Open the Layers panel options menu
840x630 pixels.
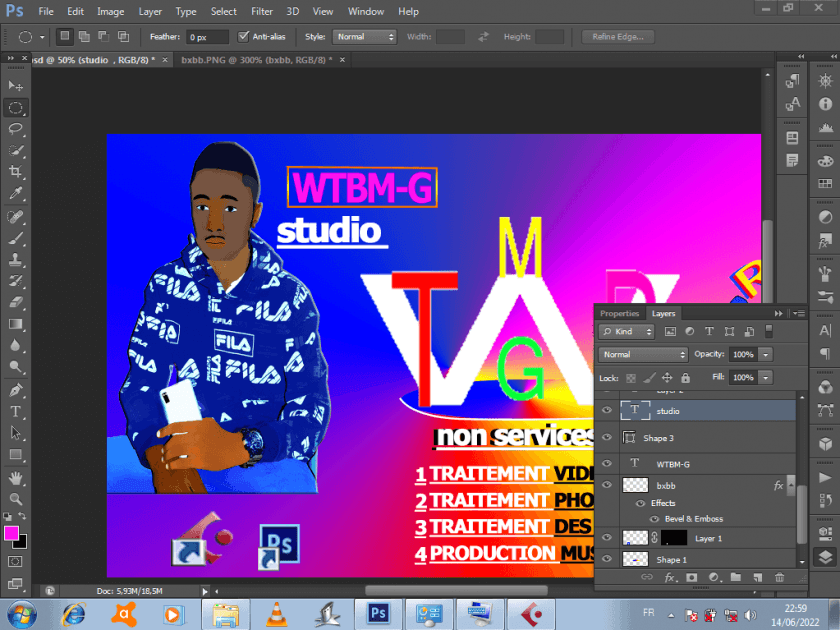tap(799, 313)
